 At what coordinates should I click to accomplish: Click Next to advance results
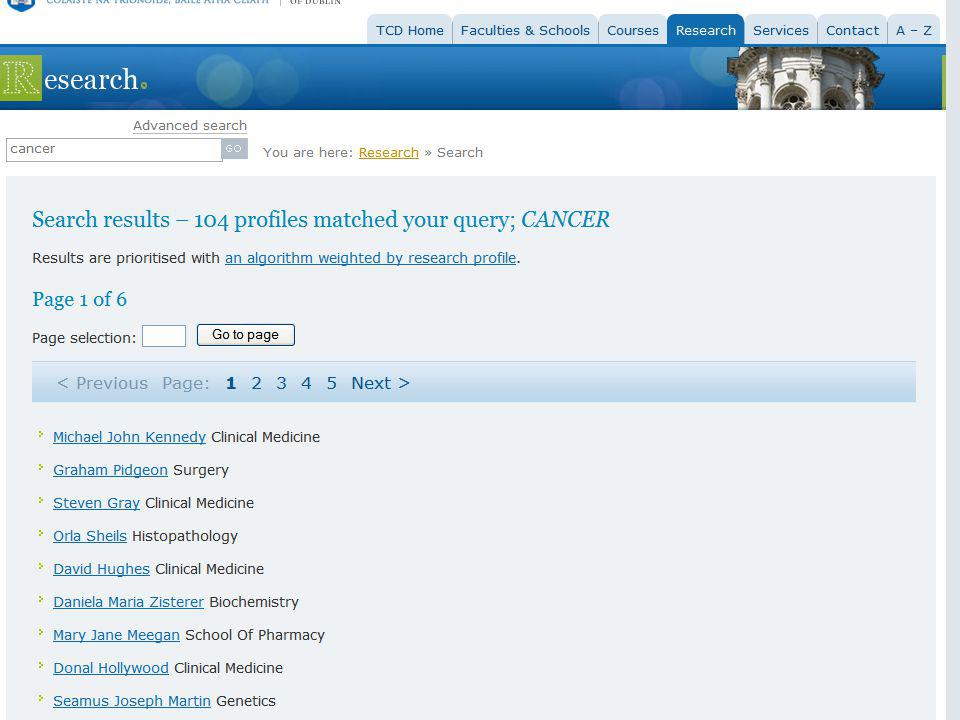pyautogui.click(x=380, y=383)
